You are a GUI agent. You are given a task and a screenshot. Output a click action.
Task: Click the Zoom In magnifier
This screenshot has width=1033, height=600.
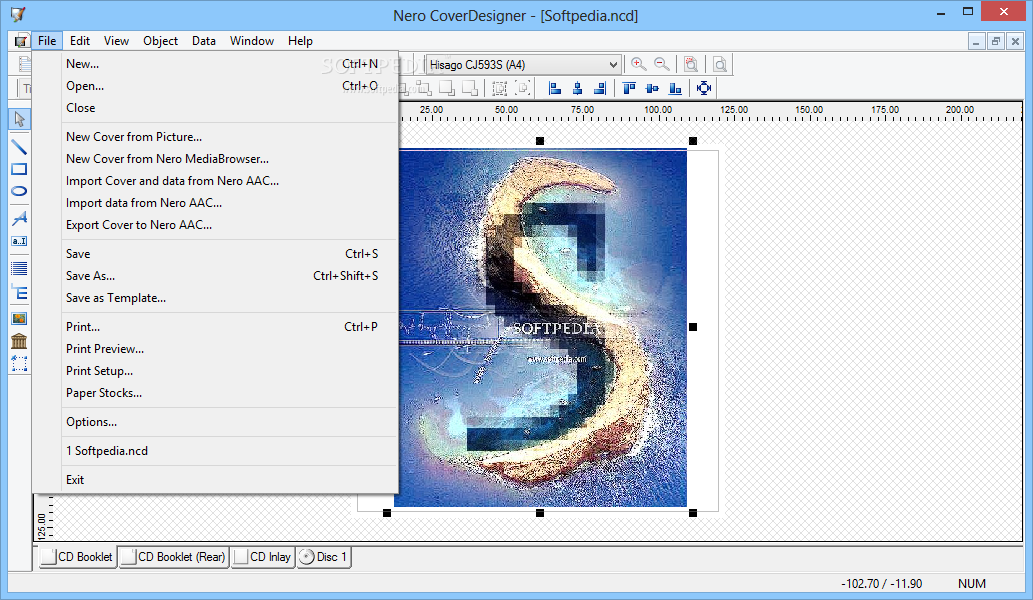[638, 65]
